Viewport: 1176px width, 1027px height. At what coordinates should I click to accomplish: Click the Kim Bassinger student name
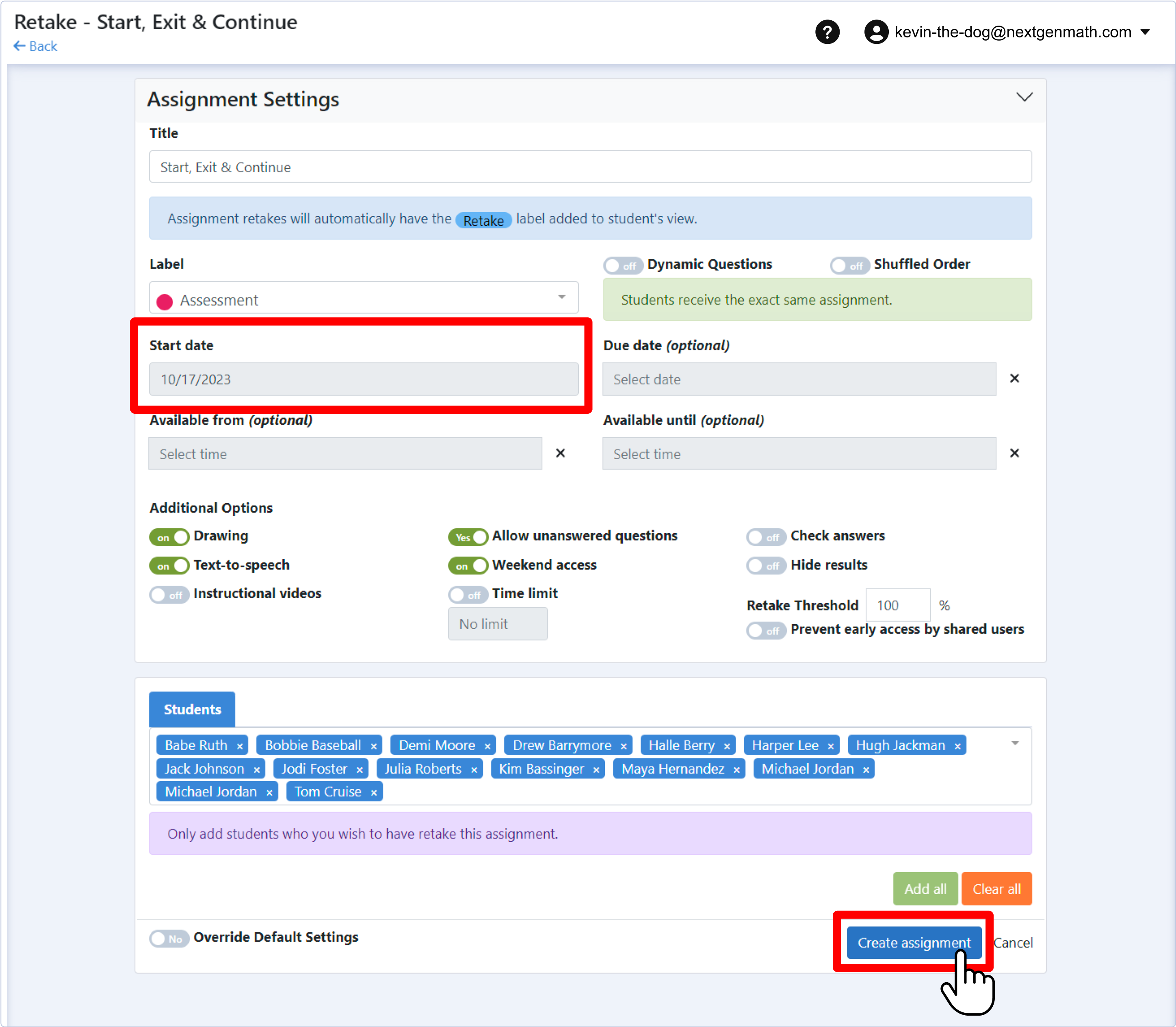coord(541,769)
